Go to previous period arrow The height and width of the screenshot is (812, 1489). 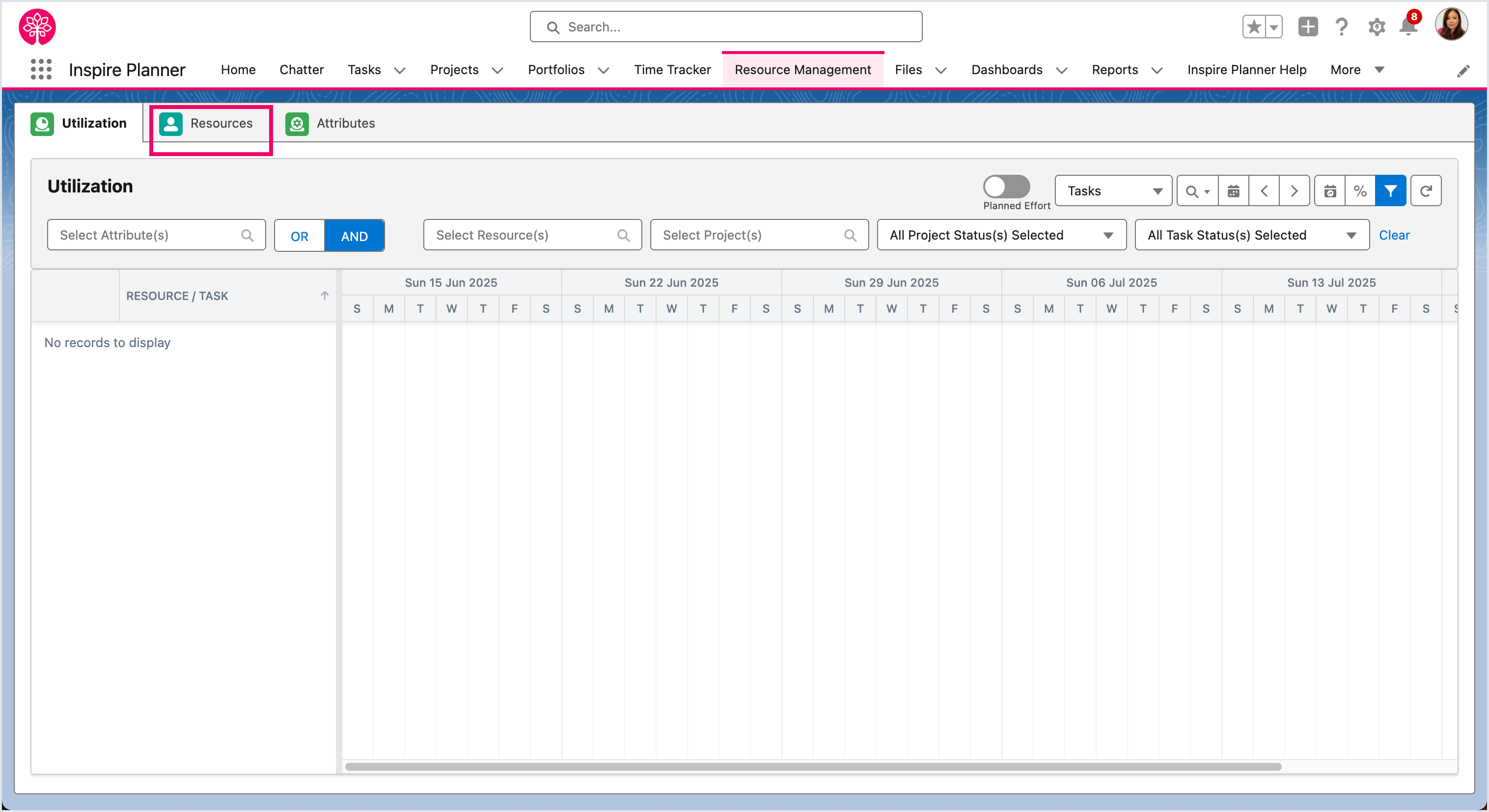click(x=1264, y=191)
